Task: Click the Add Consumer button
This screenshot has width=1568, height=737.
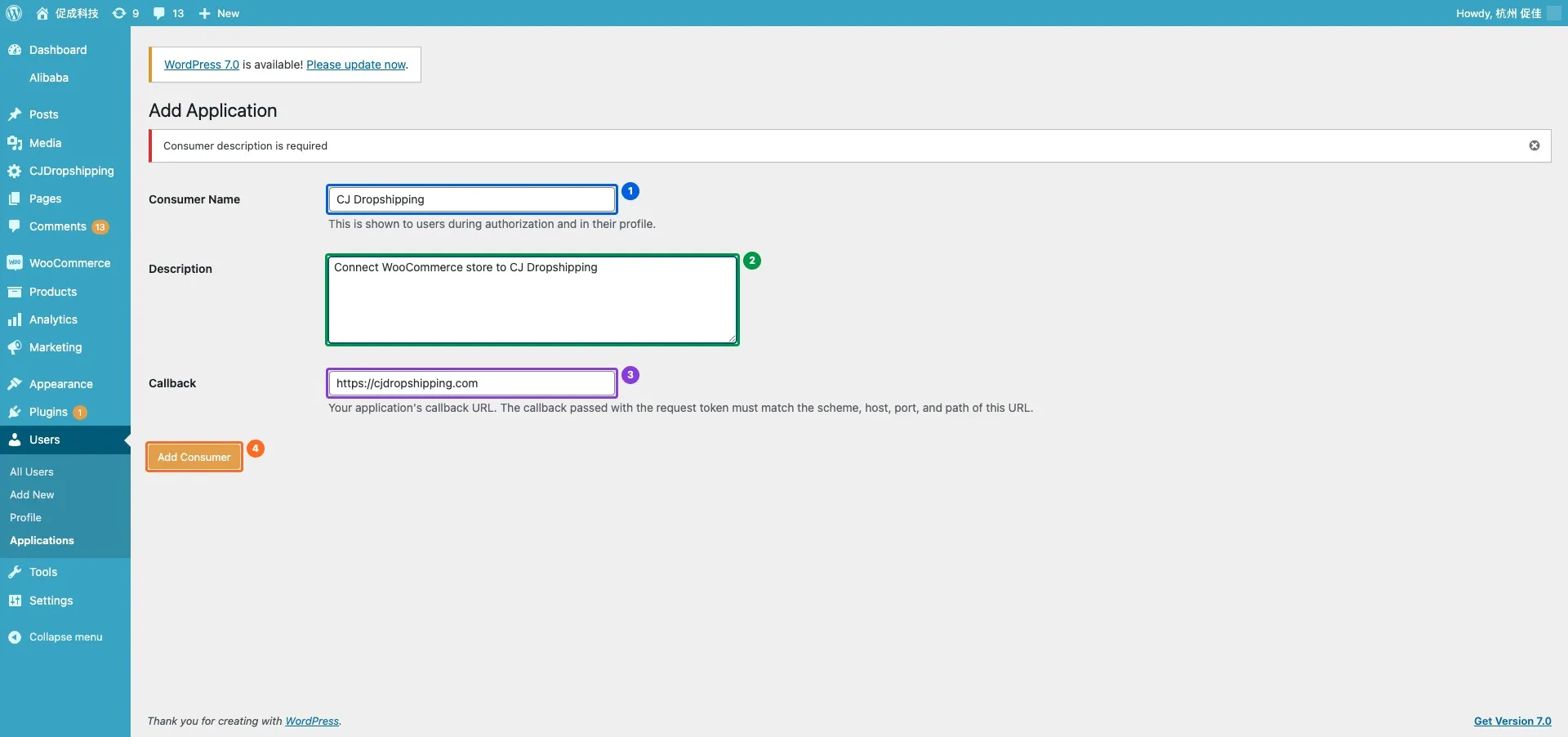Action: click(194, 457)
